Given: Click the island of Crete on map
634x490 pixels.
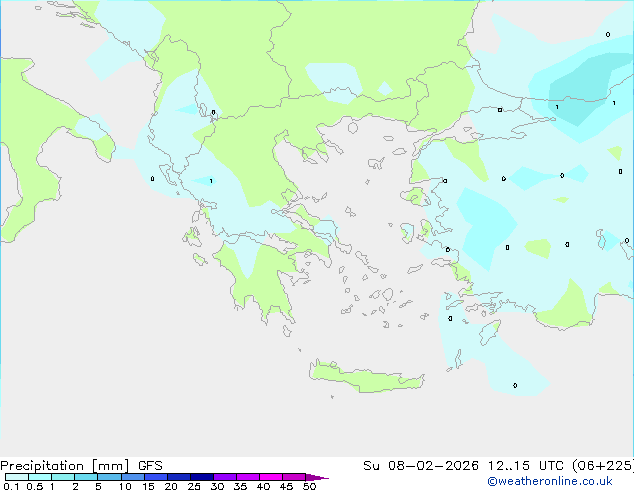Looking at the screenshot, I should point(366,378).
